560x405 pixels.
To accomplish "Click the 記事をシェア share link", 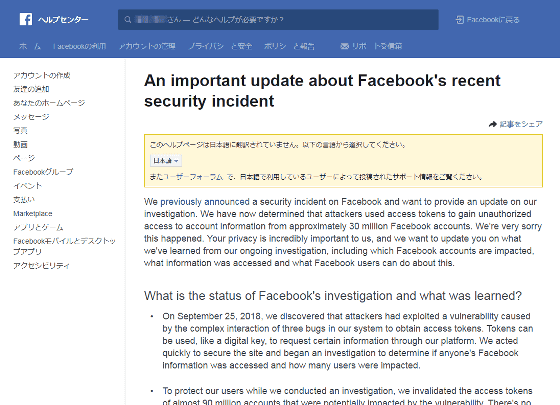I will [x=521, y=124].
